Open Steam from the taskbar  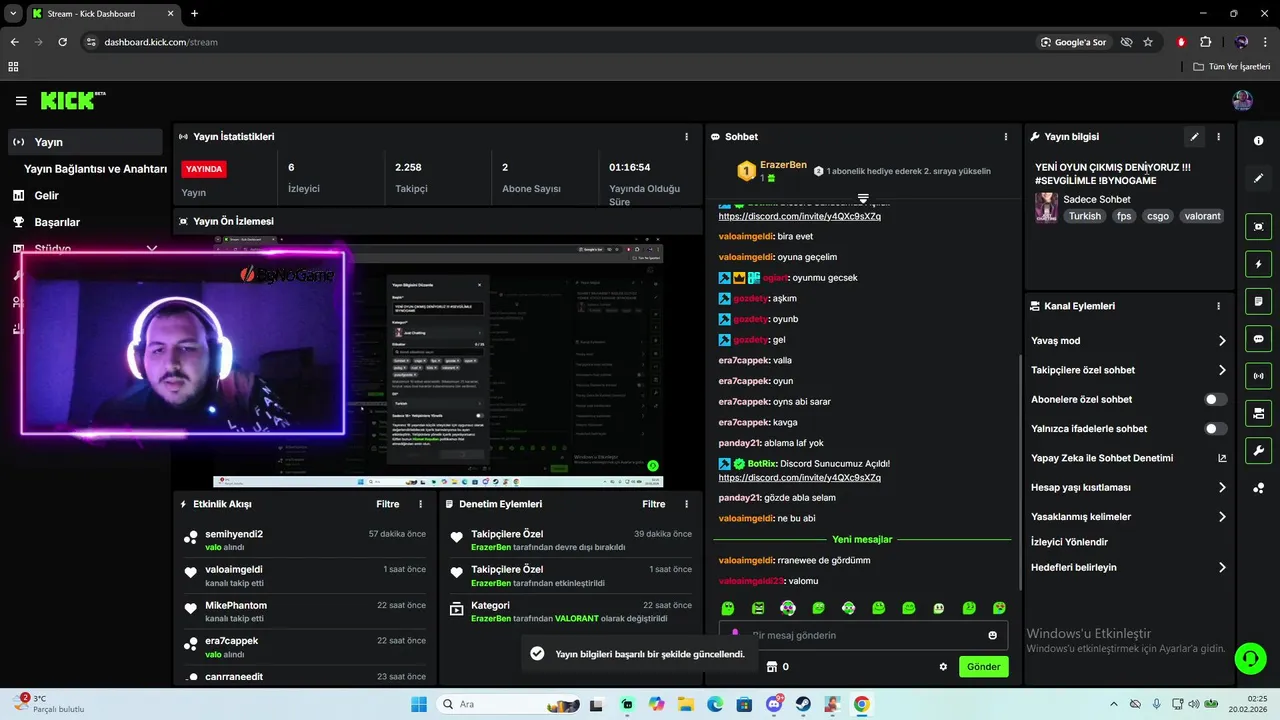pos(803,704)
